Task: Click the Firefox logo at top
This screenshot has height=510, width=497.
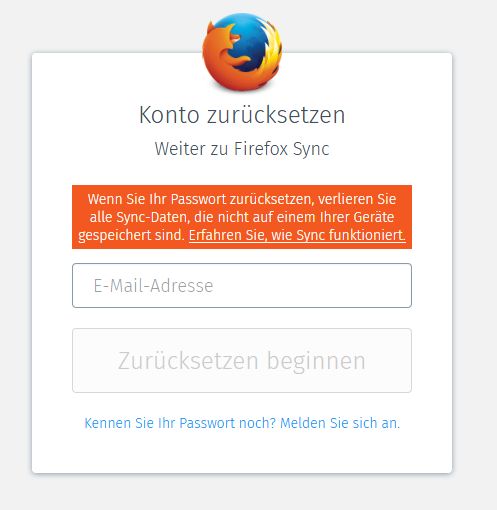Action: [242, 52]
